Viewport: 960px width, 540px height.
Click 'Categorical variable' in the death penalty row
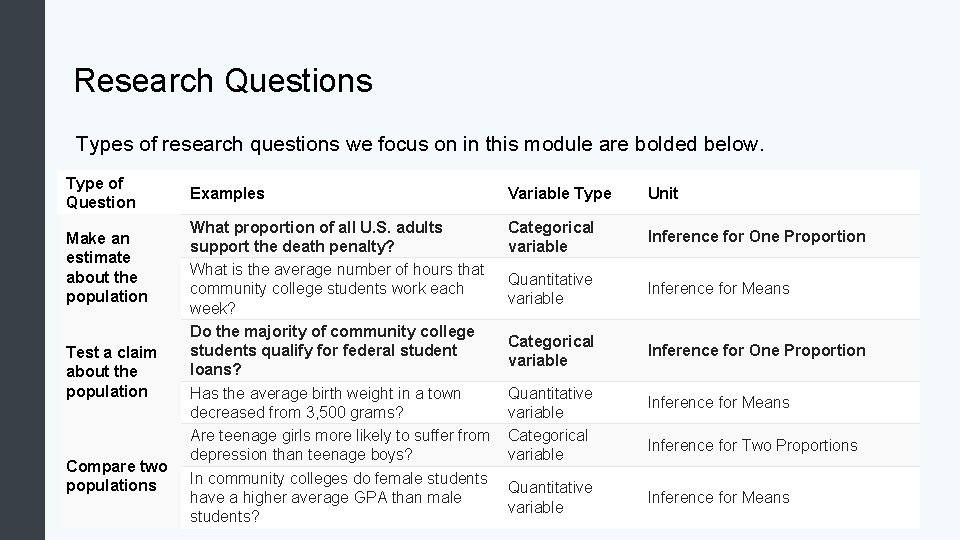pos(551,237)
